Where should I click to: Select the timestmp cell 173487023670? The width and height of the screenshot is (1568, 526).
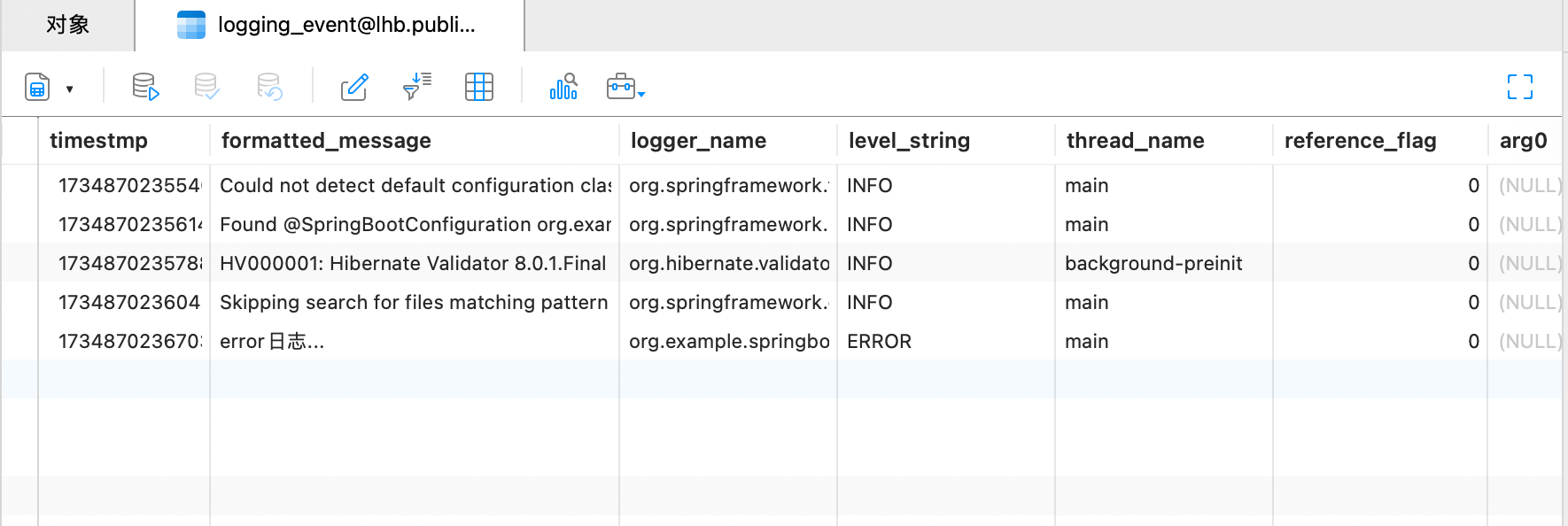[x=124, y=341]
